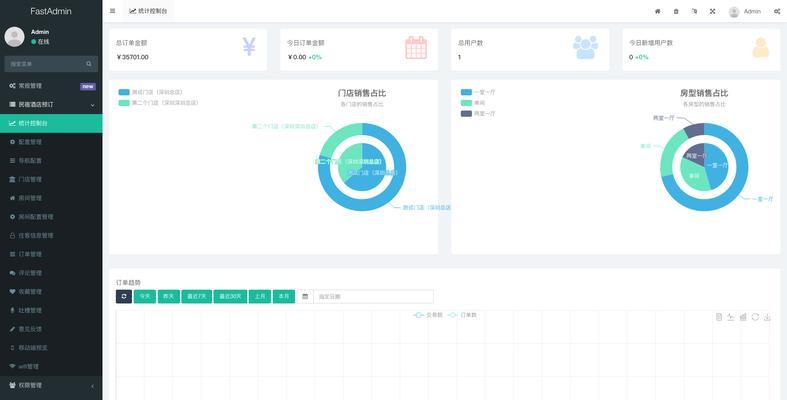Viewport: 787px width, 400px height.
Task: Open 订单管理 in the sidebar
Action: pyautogui.click(x=51, y=254)
